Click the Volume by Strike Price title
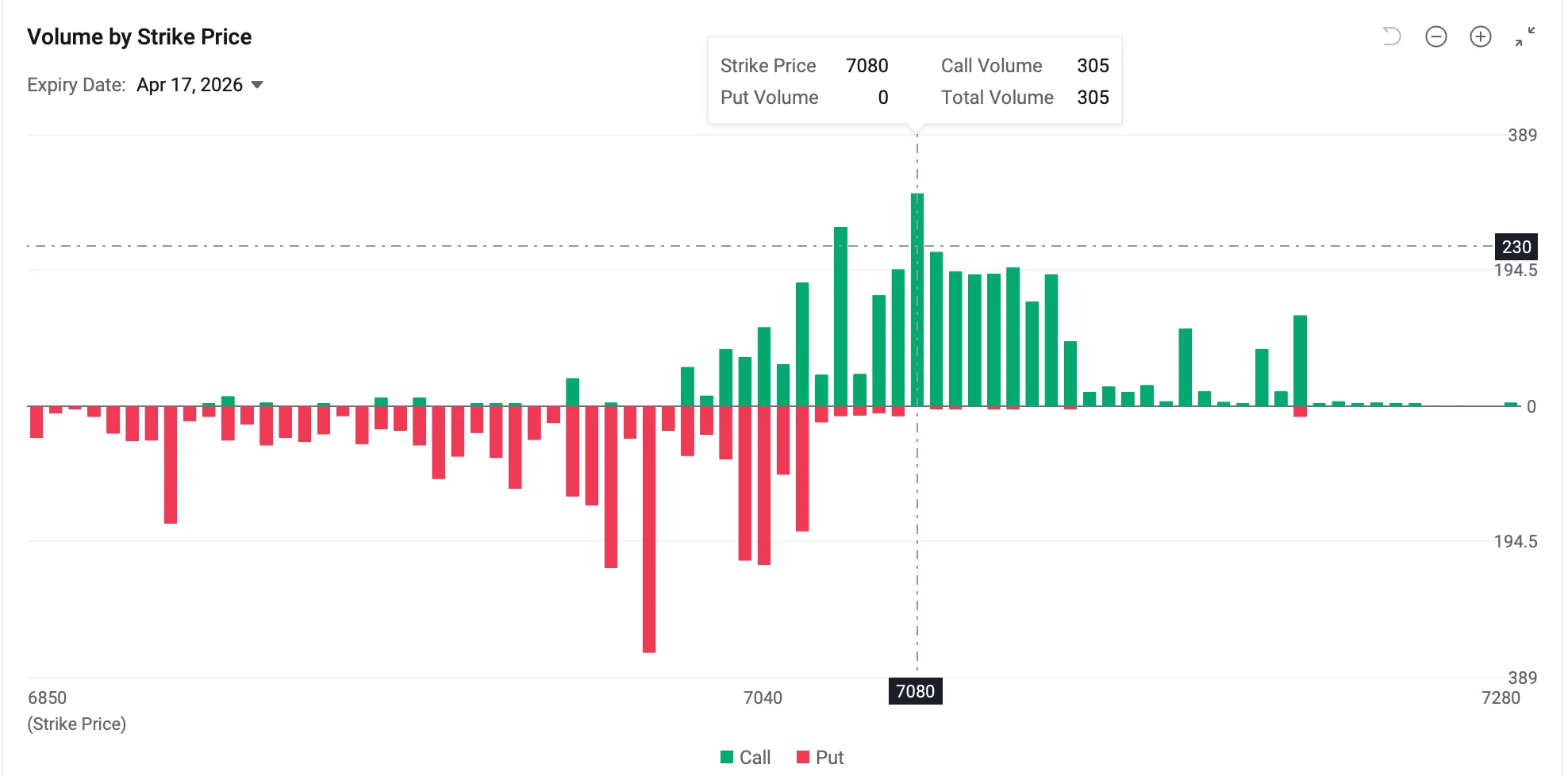 [140, 36]
